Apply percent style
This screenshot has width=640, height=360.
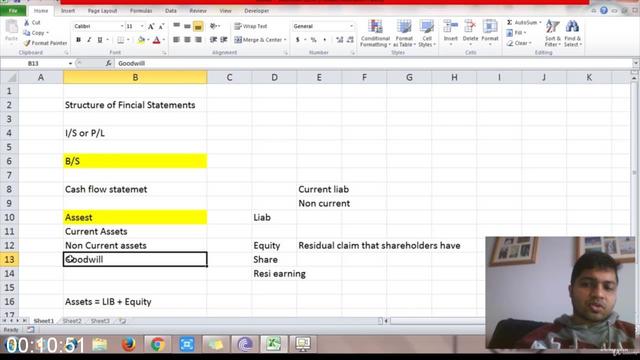(x=313, y=40)
